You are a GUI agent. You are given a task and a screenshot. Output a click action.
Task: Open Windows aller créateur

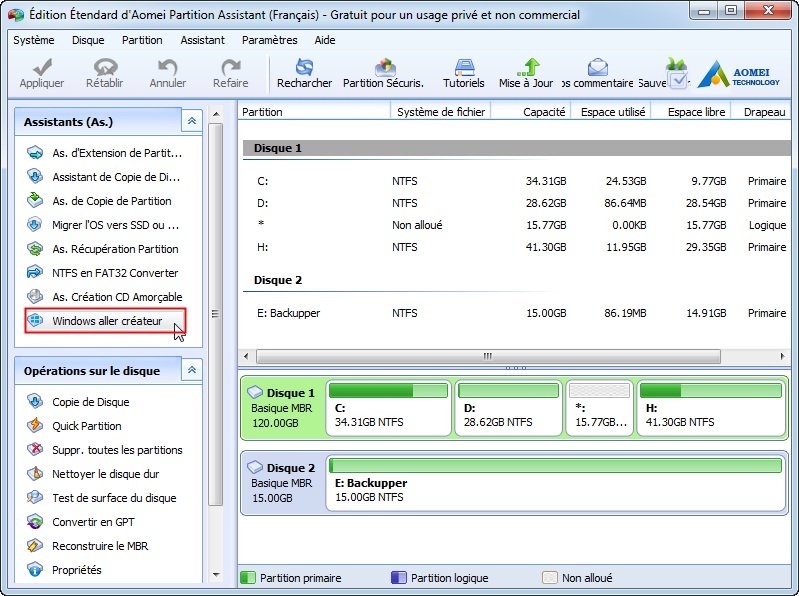tap(105, 321)
